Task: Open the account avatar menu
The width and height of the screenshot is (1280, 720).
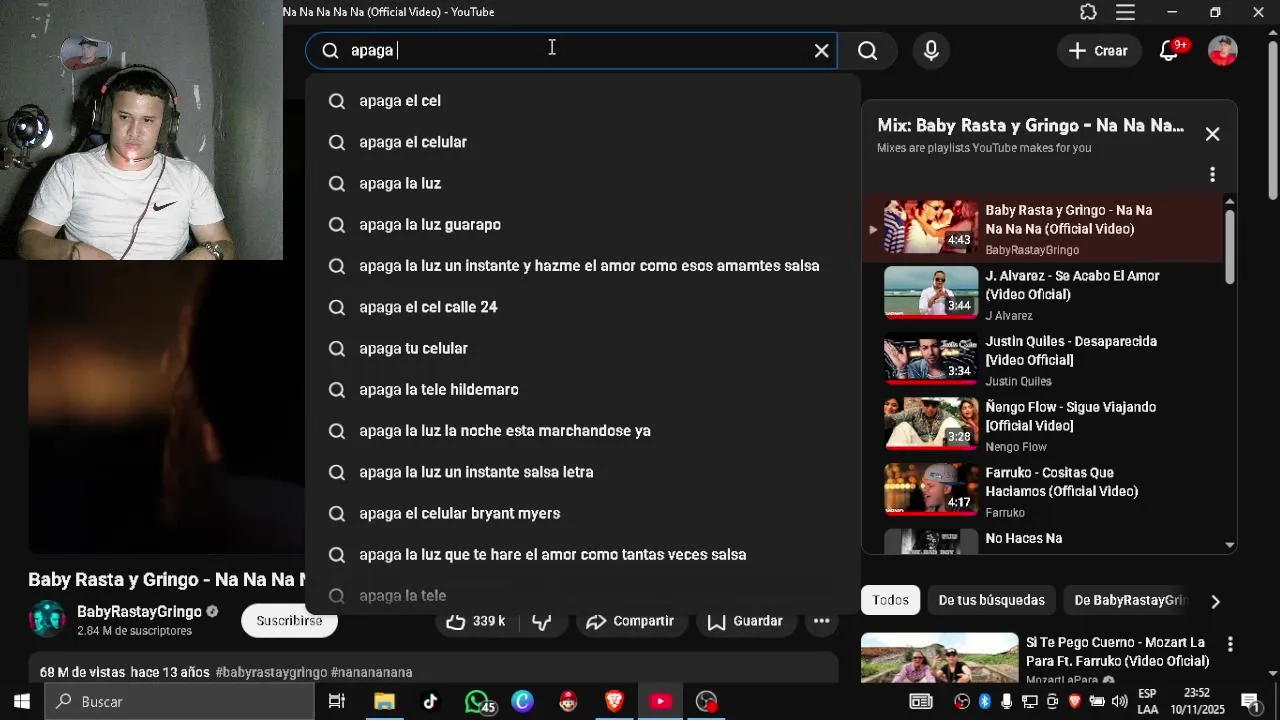Action: [x=1223, y=51]
